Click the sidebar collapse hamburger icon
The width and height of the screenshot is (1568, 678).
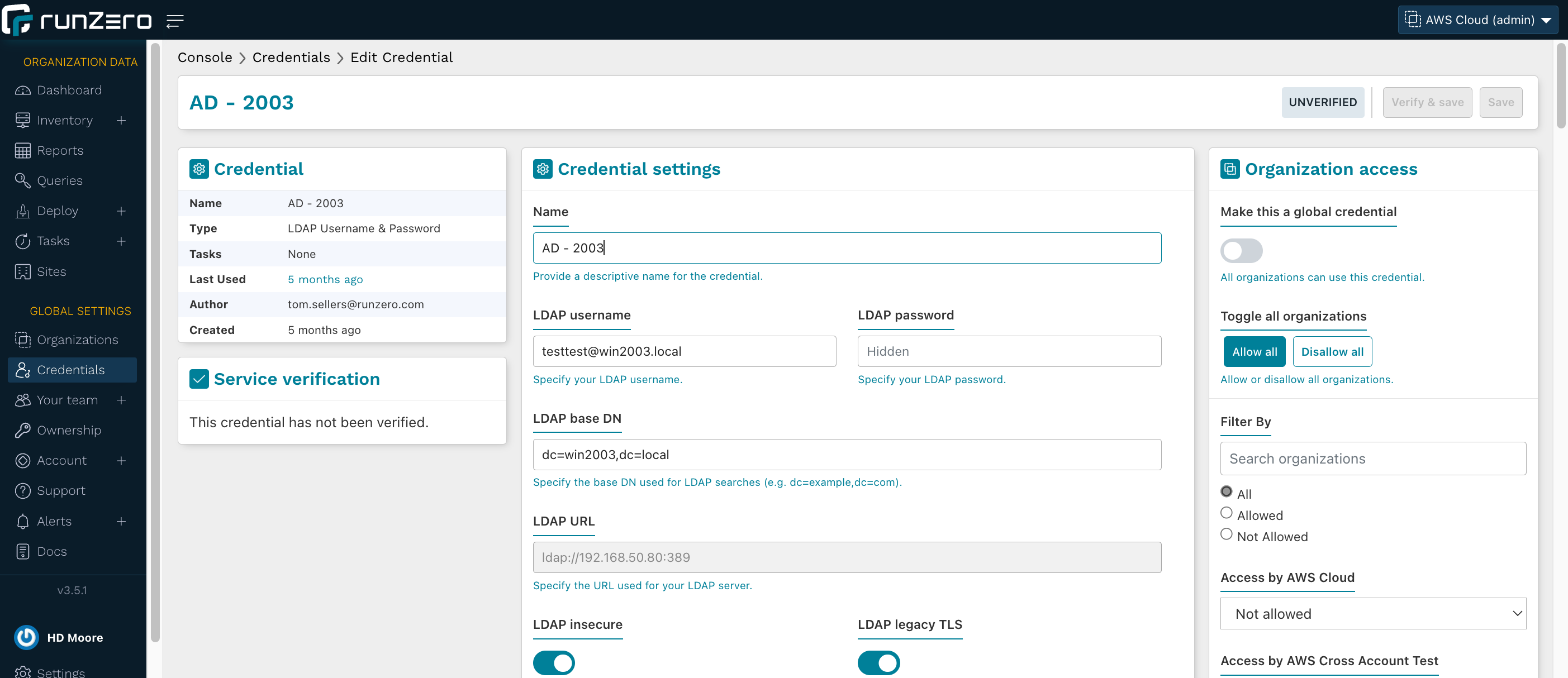[175, 21]
